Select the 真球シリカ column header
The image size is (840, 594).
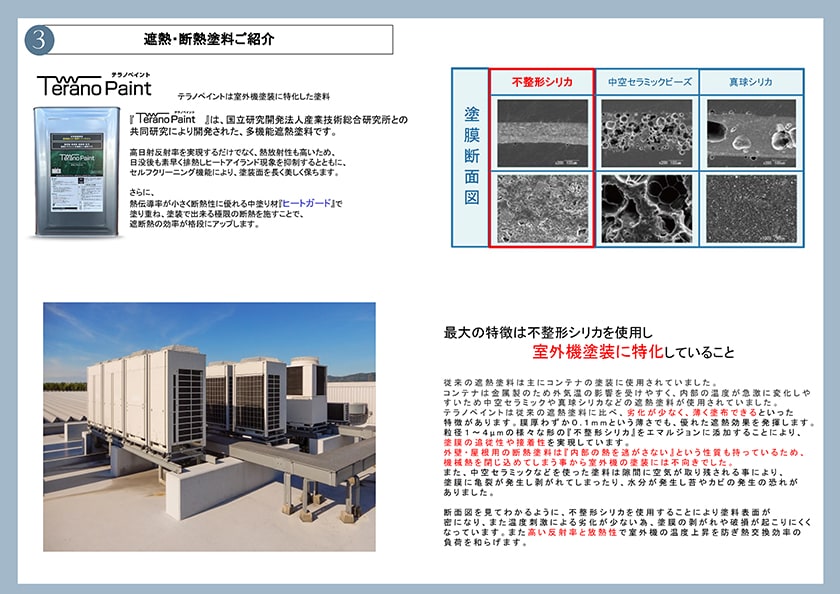click(x=751, y=82)
